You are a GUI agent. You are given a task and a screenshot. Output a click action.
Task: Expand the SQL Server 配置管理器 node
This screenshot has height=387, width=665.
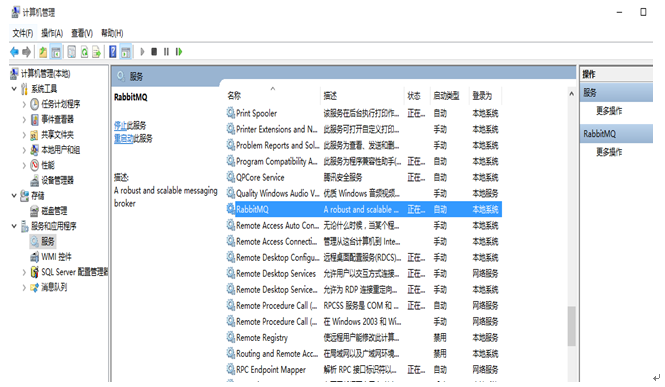click(x=24, y=272)
